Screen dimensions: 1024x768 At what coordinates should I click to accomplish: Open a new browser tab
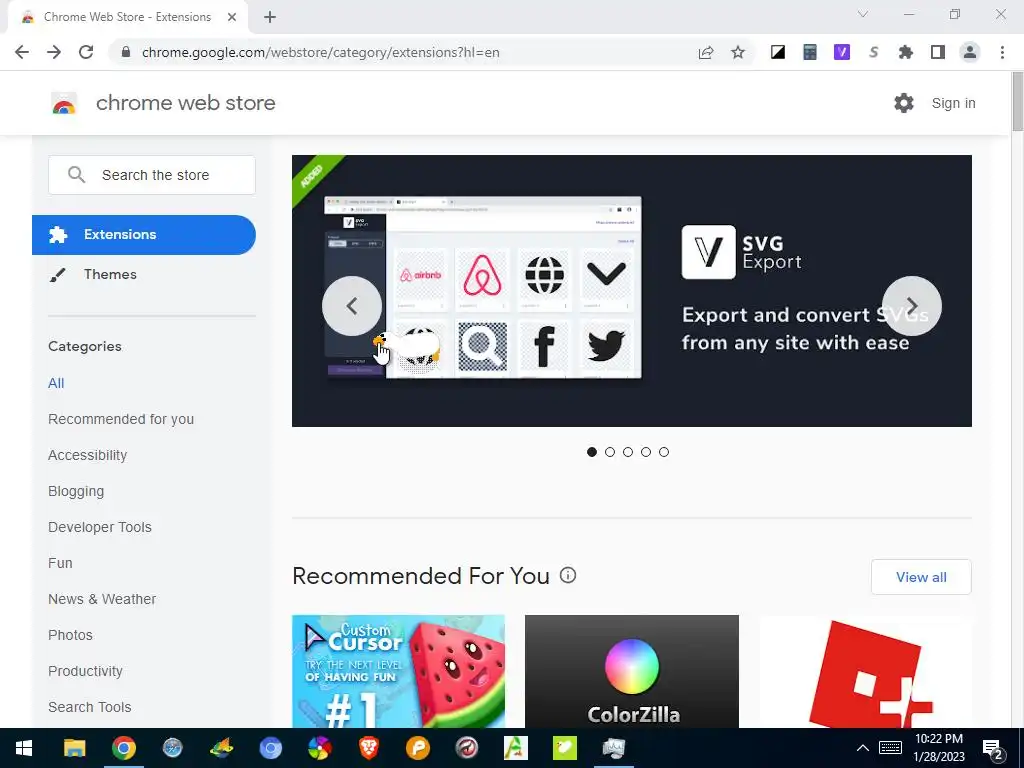pyautogui.click(x=270, y=17)
